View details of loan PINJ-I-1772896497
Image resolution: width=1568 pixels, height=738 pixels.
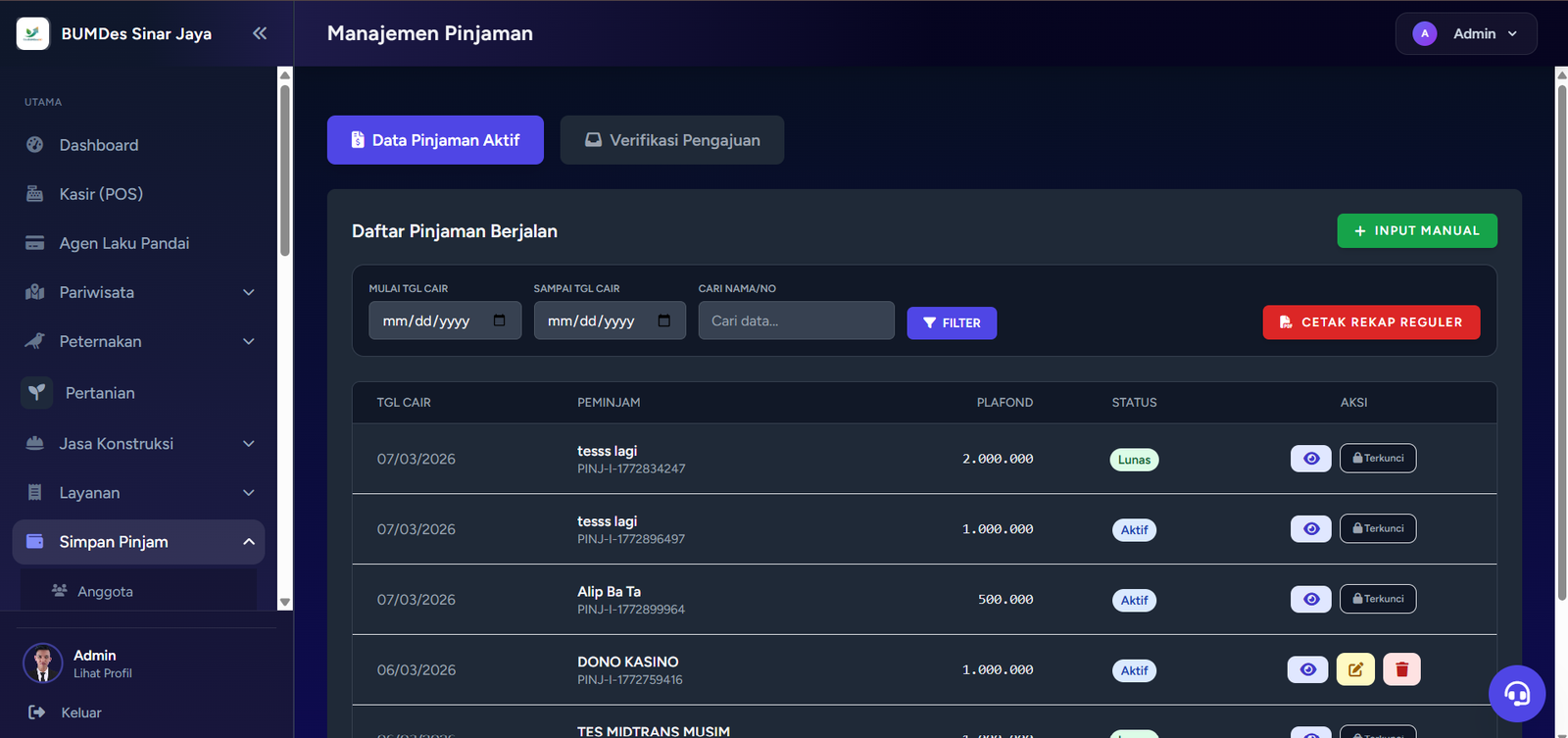click(x=1311, y=528)
